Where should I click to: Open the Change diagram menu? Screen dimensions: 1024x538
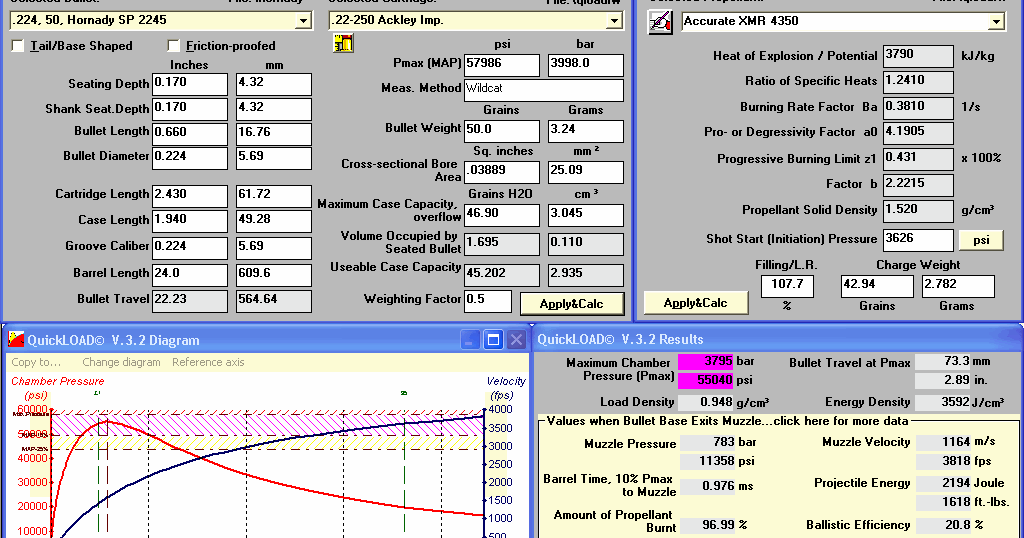point(121,362)
